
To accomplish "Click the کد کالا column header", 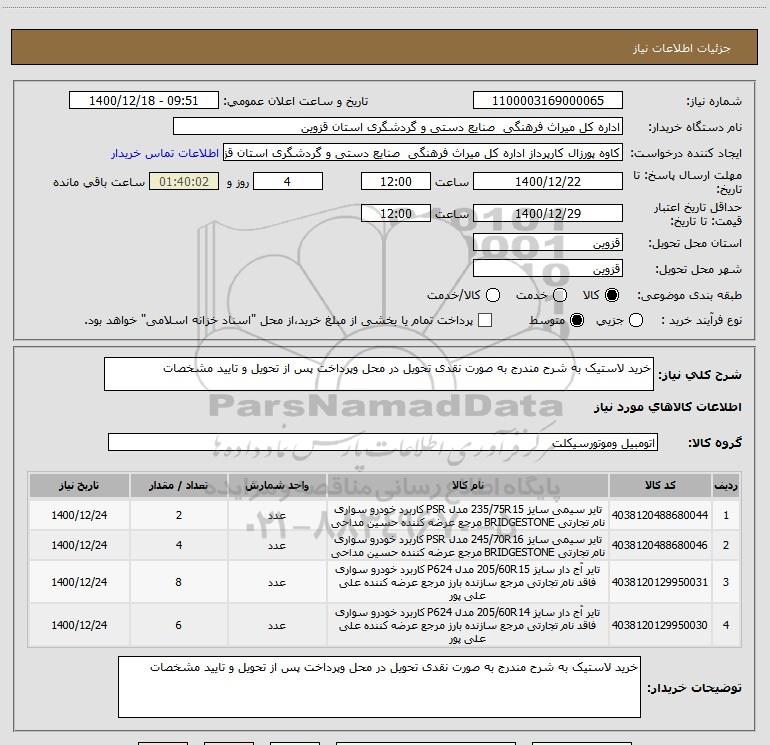I will (x=660, y=486).
